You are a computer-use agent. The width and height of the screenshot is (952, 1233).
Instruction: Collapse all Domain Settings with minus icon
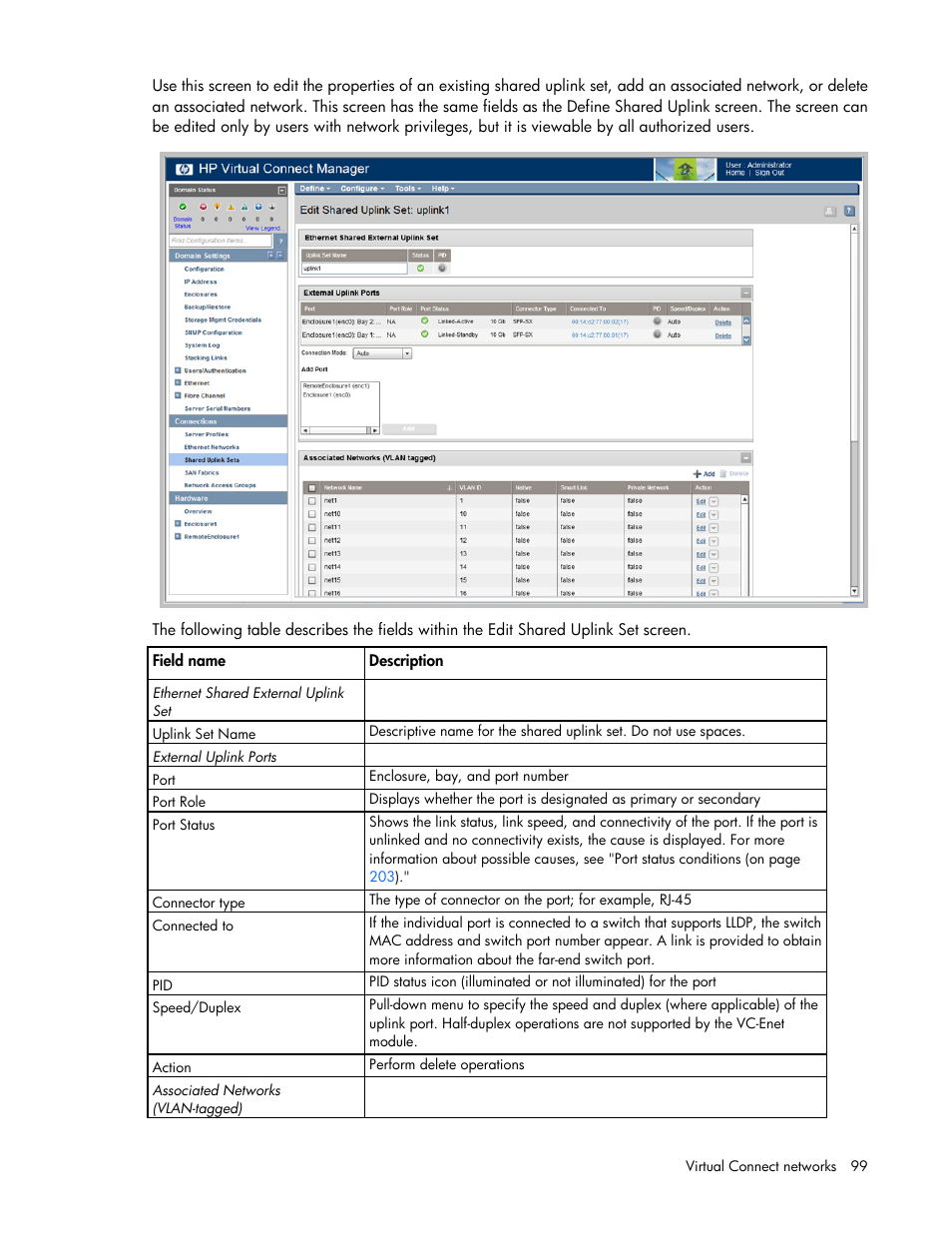point(279,256)
